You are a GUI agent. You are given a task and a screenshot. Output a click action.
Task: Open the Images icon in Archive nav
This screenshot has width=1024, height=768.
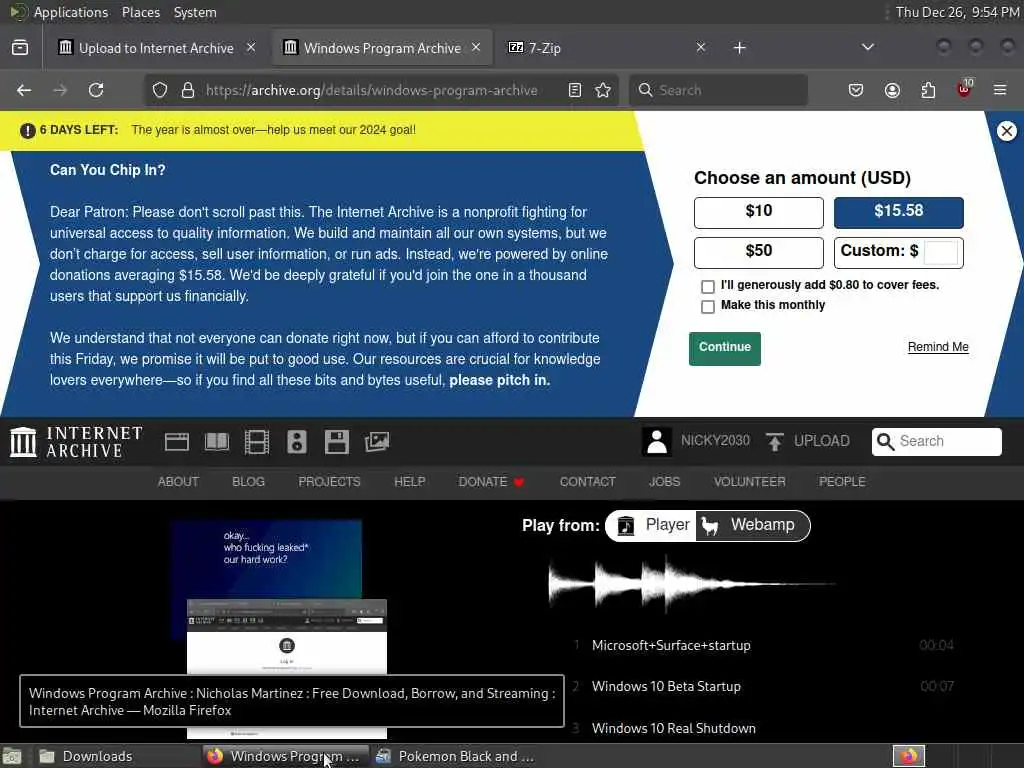[377, 442]
